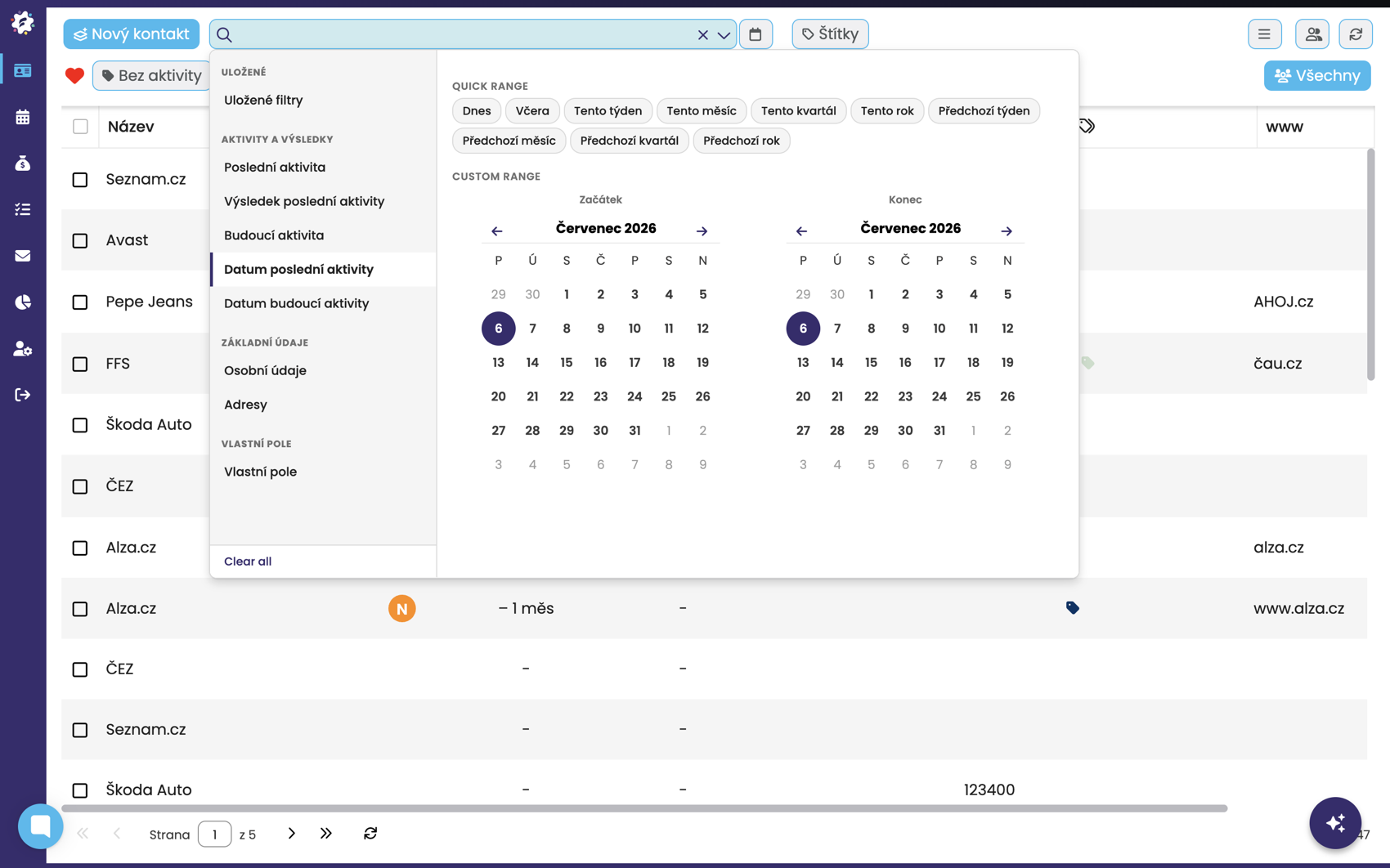Open the chat bubble widget

point(40,826)
